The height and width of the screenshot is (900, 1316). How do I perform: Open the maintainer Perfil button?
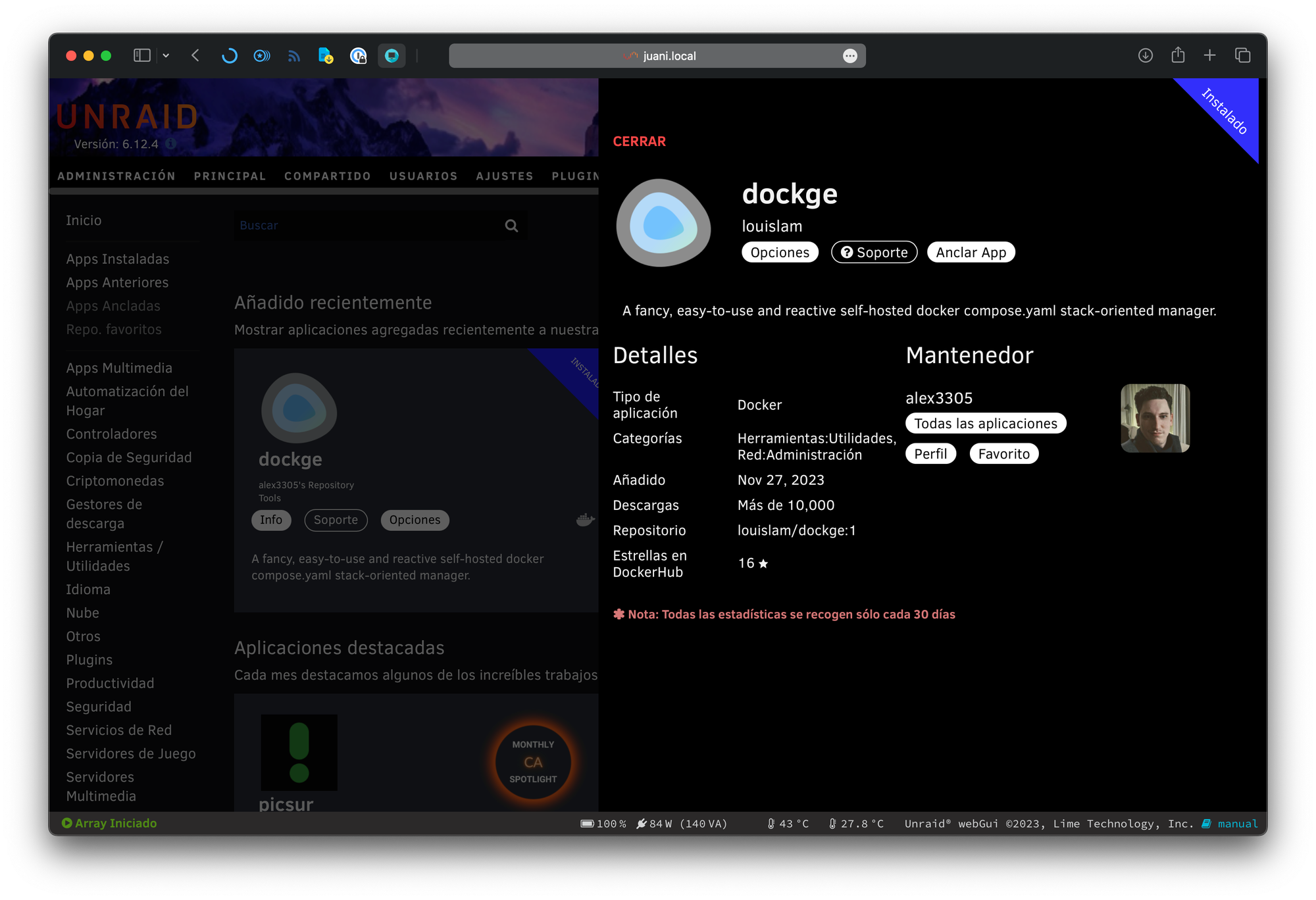(930, 453)
